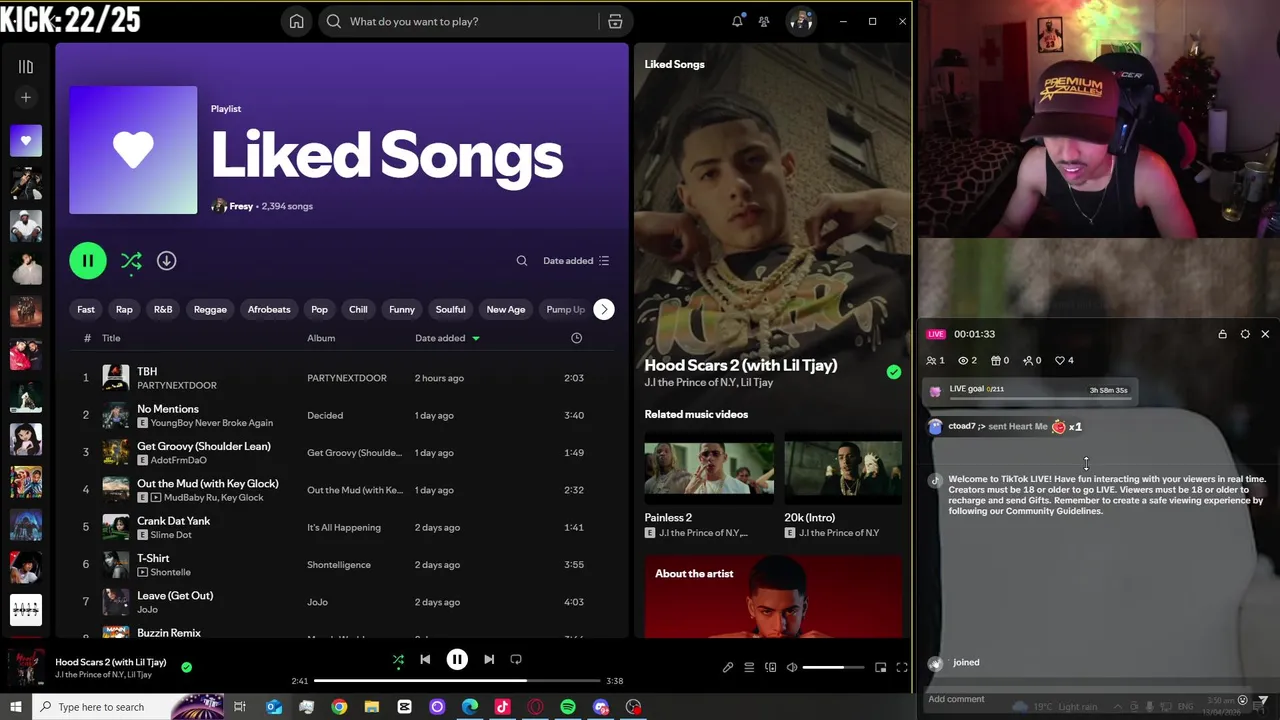Toggle shuffle for Liked Songs playlist
The height and width of the screenshot is (720, 1280).
click(131, 261)
